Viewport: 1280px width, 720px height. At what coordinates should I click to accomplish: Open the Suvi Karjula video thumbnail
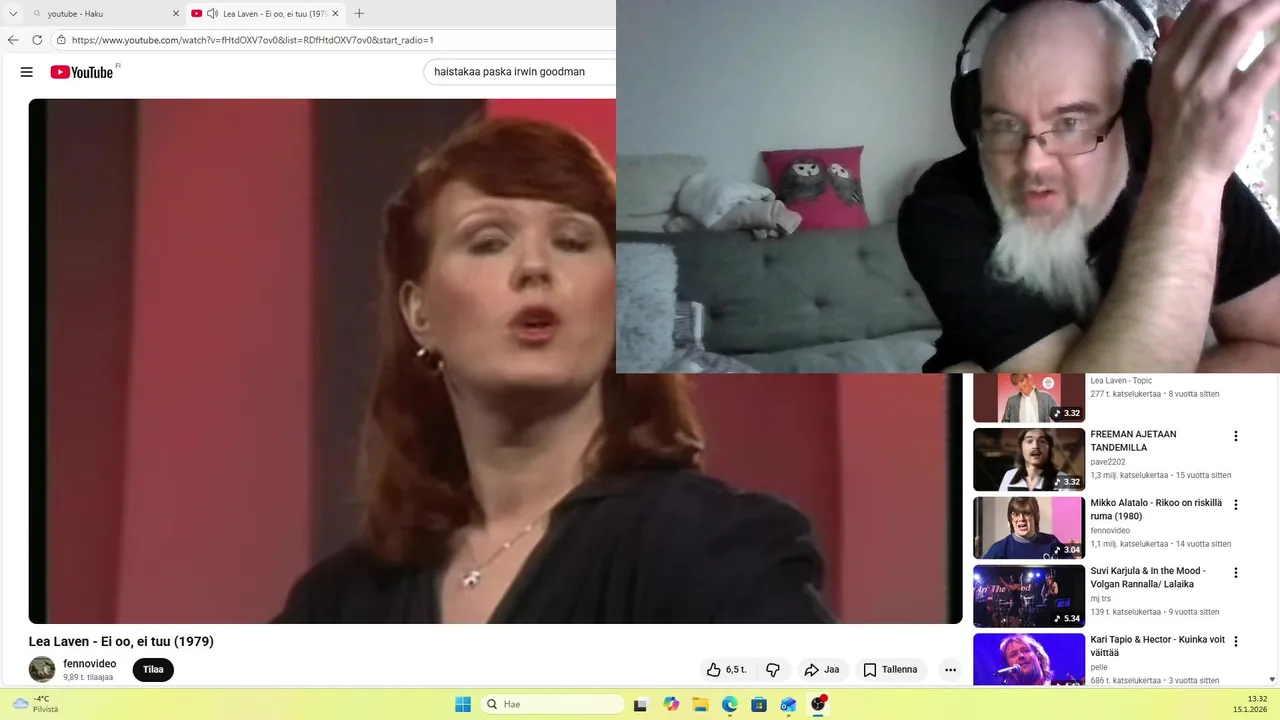pos(1029,596)
